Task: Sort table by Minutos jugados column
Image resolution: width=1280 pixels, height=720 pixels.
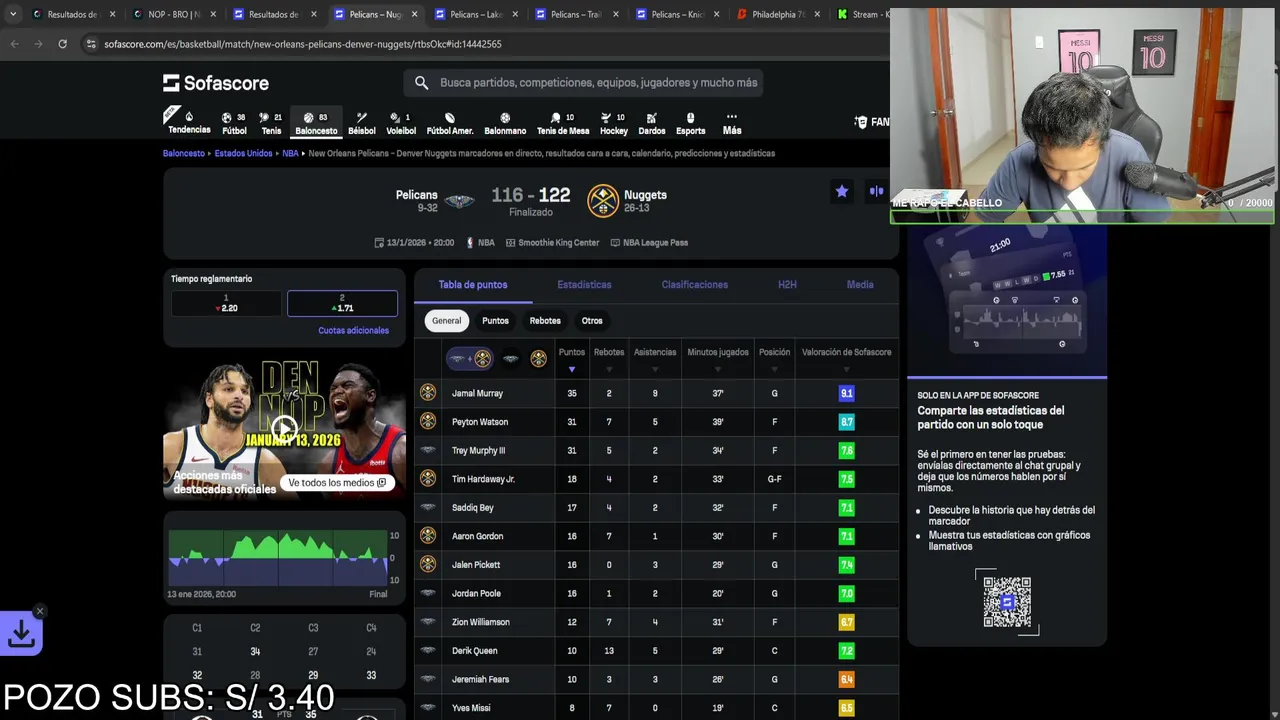Action: click(x=718, y=359)
